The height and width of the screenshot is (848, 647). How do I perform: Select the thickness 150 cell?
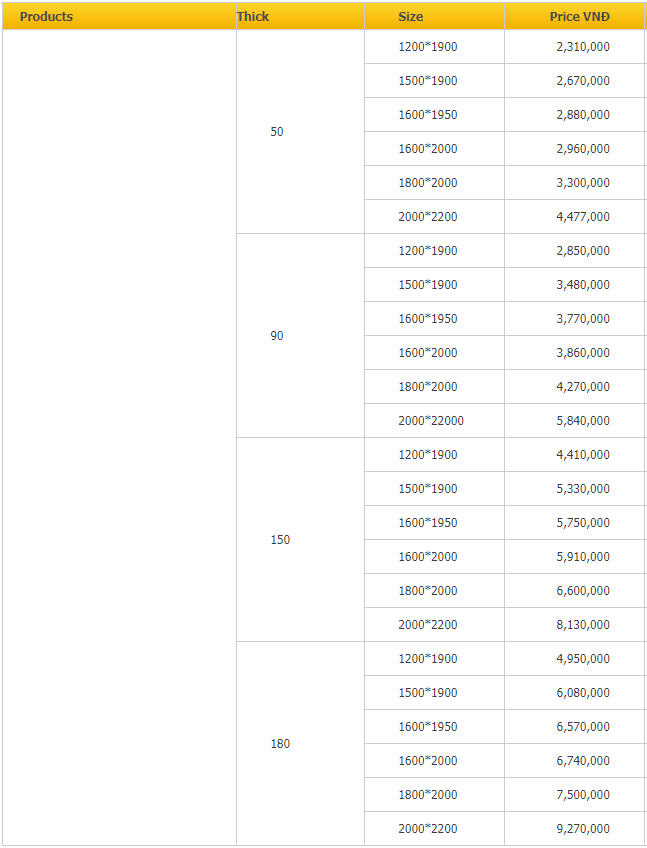pyautogui.click(x=280, y=540)
